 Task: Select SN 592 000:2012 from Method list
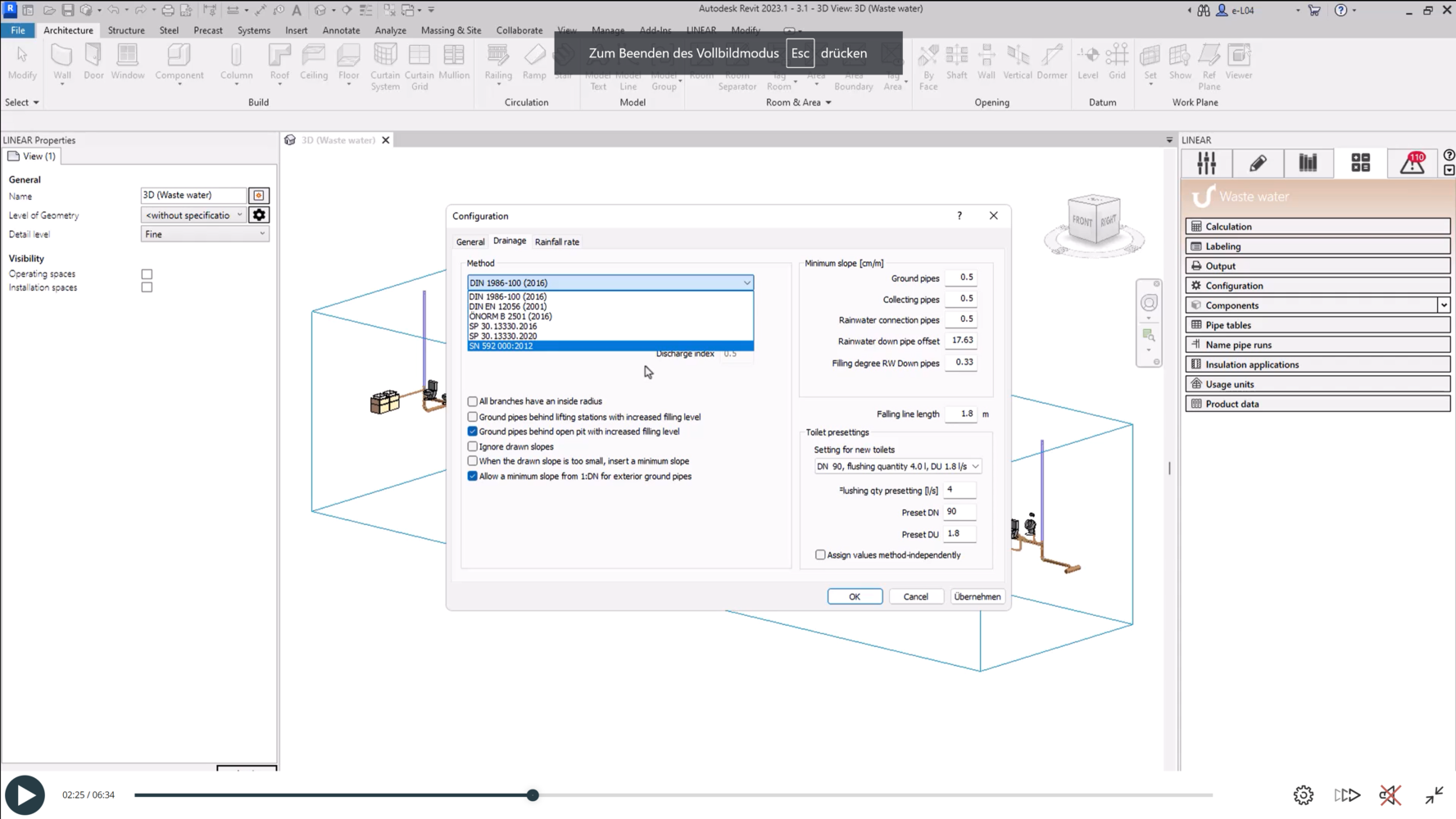610,346
